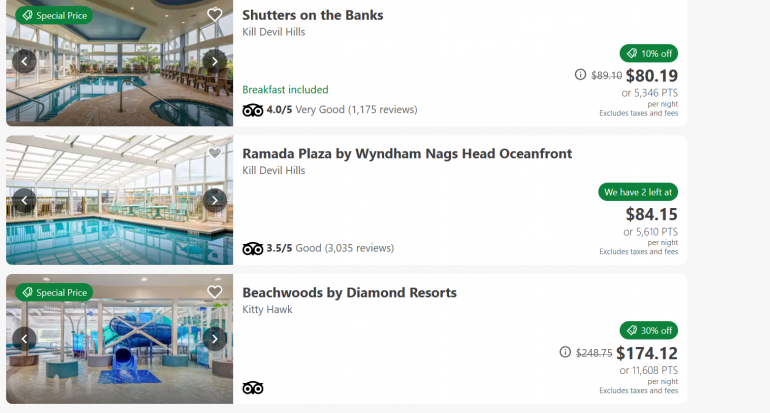This screenshot has height=413, width=770.
Task: Click Tripadvisor owl icon for Beachwoods
Action: (252, 388)
